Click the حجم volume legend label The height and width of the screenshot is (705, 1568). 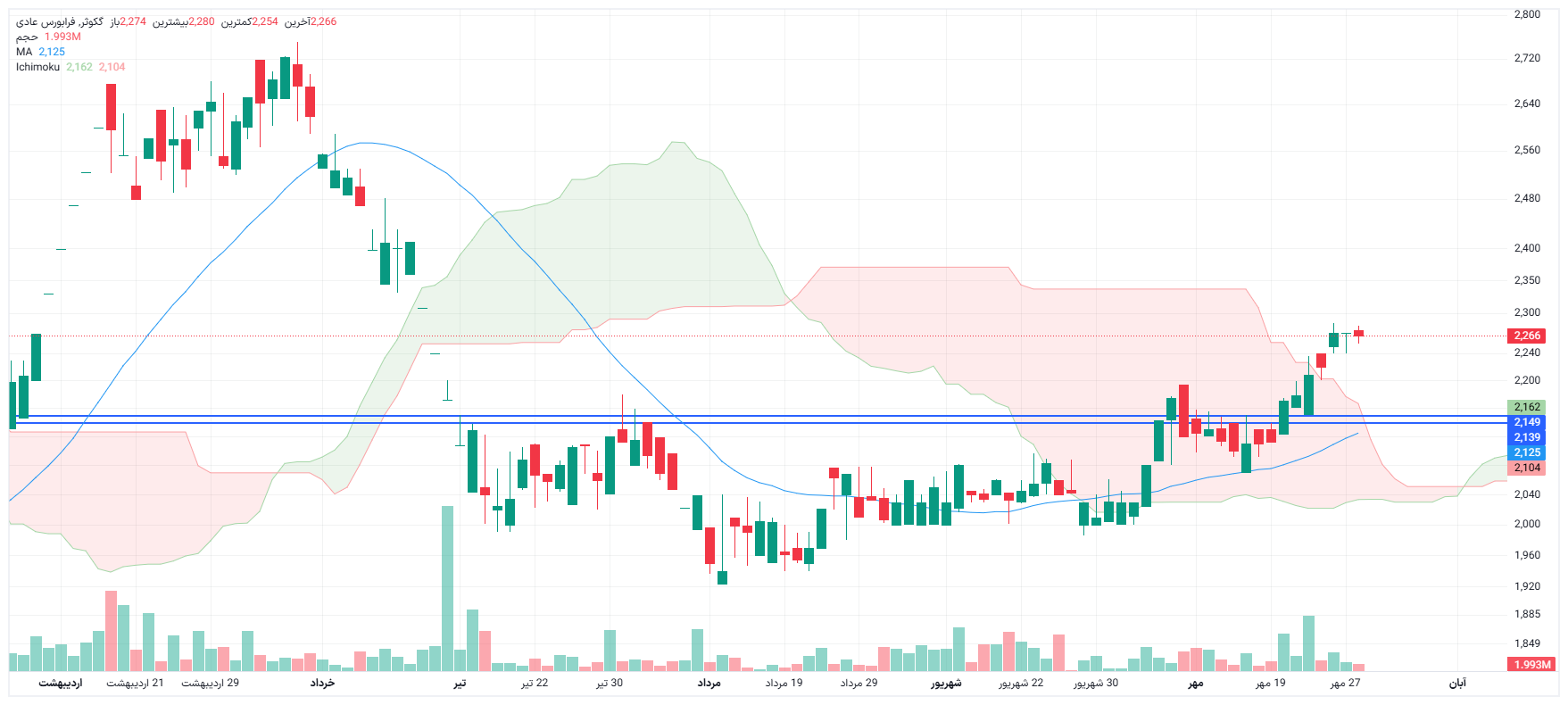(x=27, y=37)
